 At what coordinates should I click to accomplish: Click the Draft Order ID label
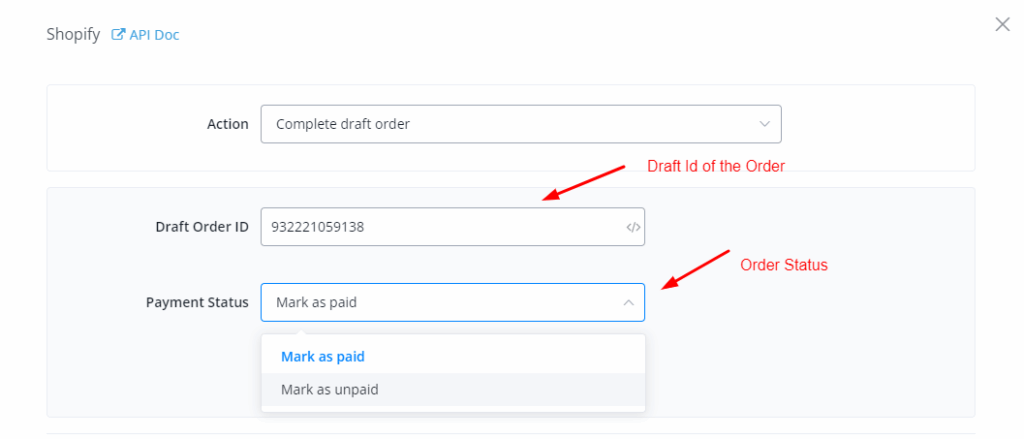tap(201, 226)
